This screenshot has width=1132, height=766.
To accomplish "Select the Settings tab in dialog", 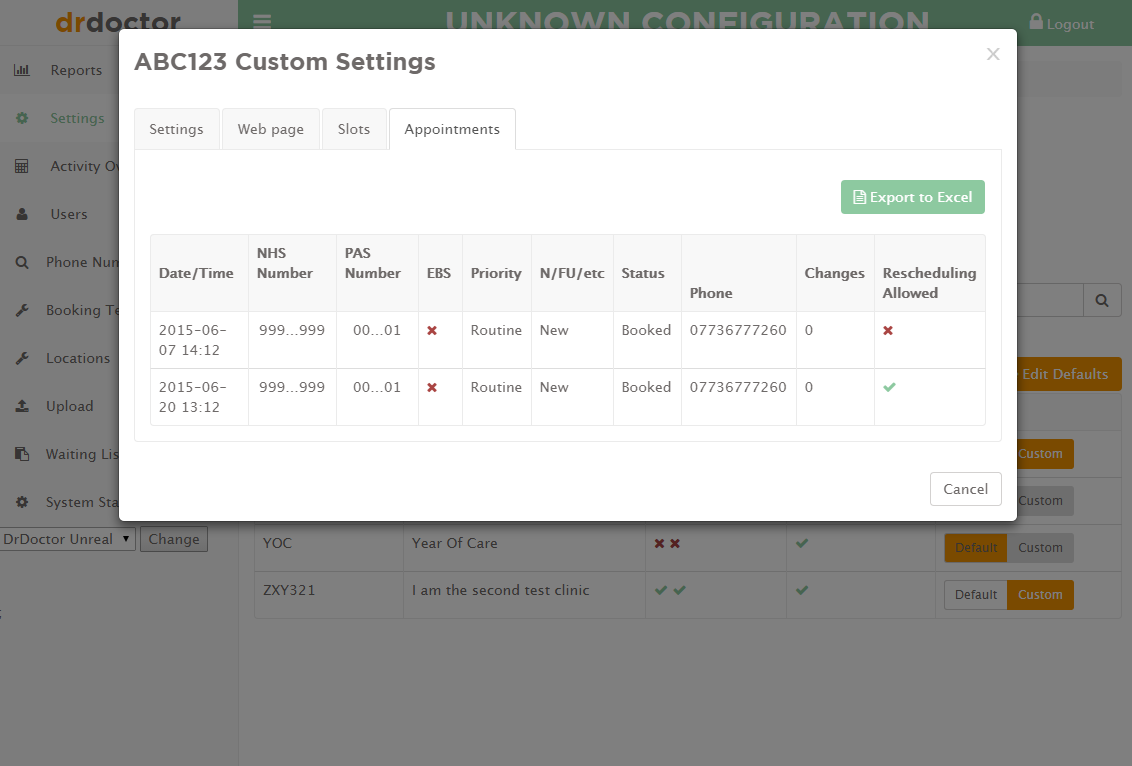I will [176, 129].
